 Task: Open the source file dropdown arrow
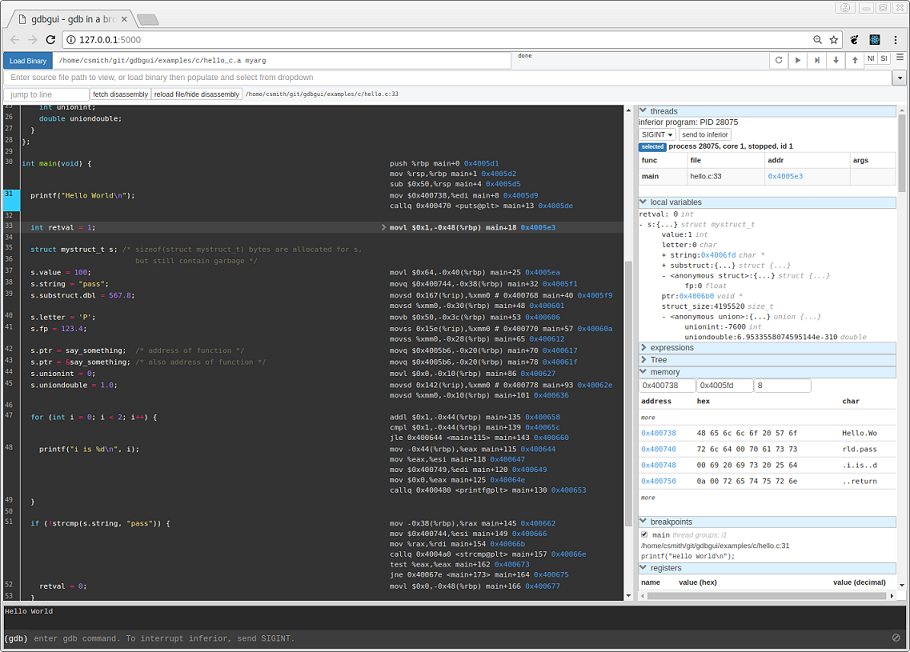pyautogui.click(x=900, y=77)
